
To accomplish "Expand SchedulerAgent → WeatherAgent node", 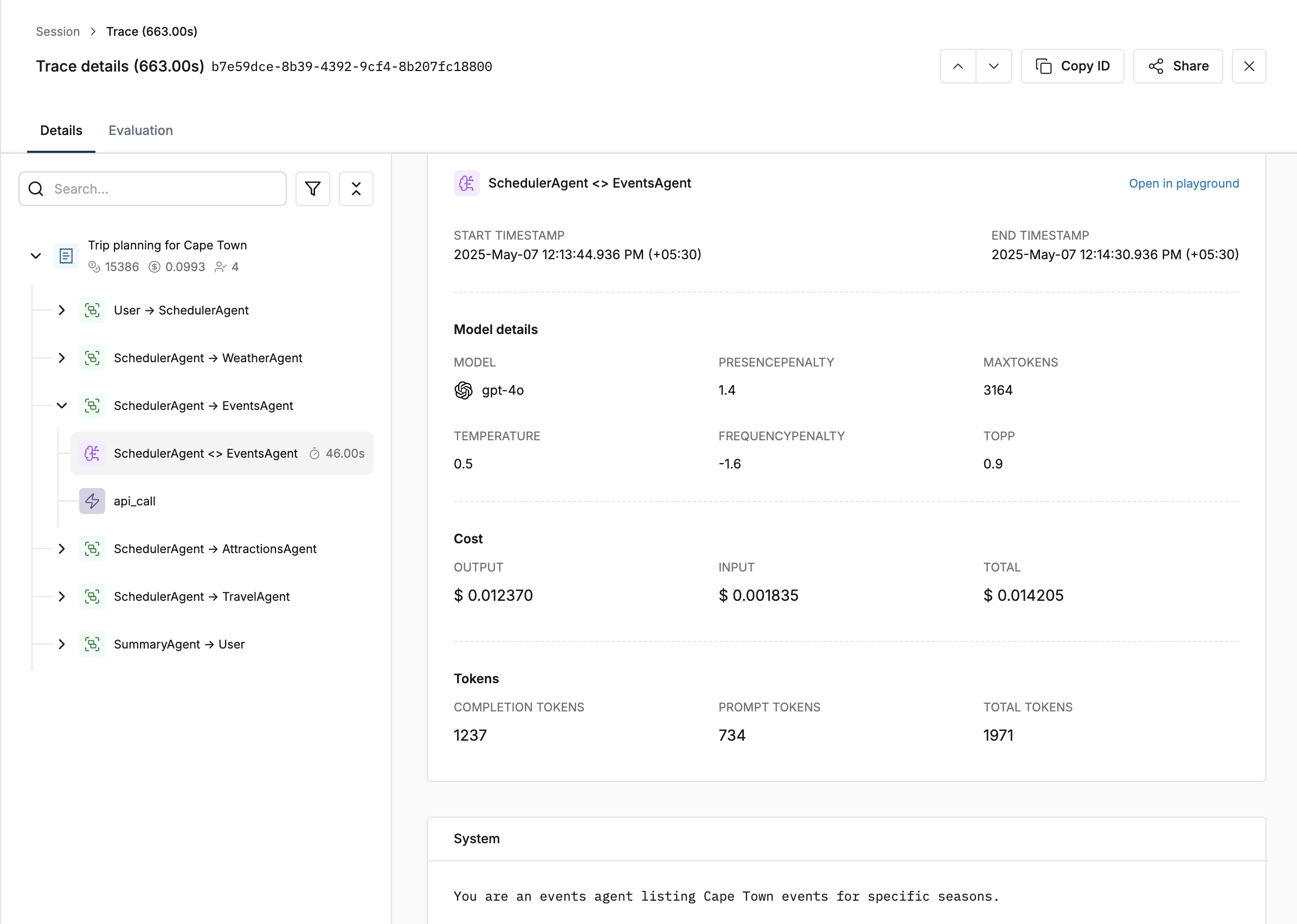I will tap(61, 358).
